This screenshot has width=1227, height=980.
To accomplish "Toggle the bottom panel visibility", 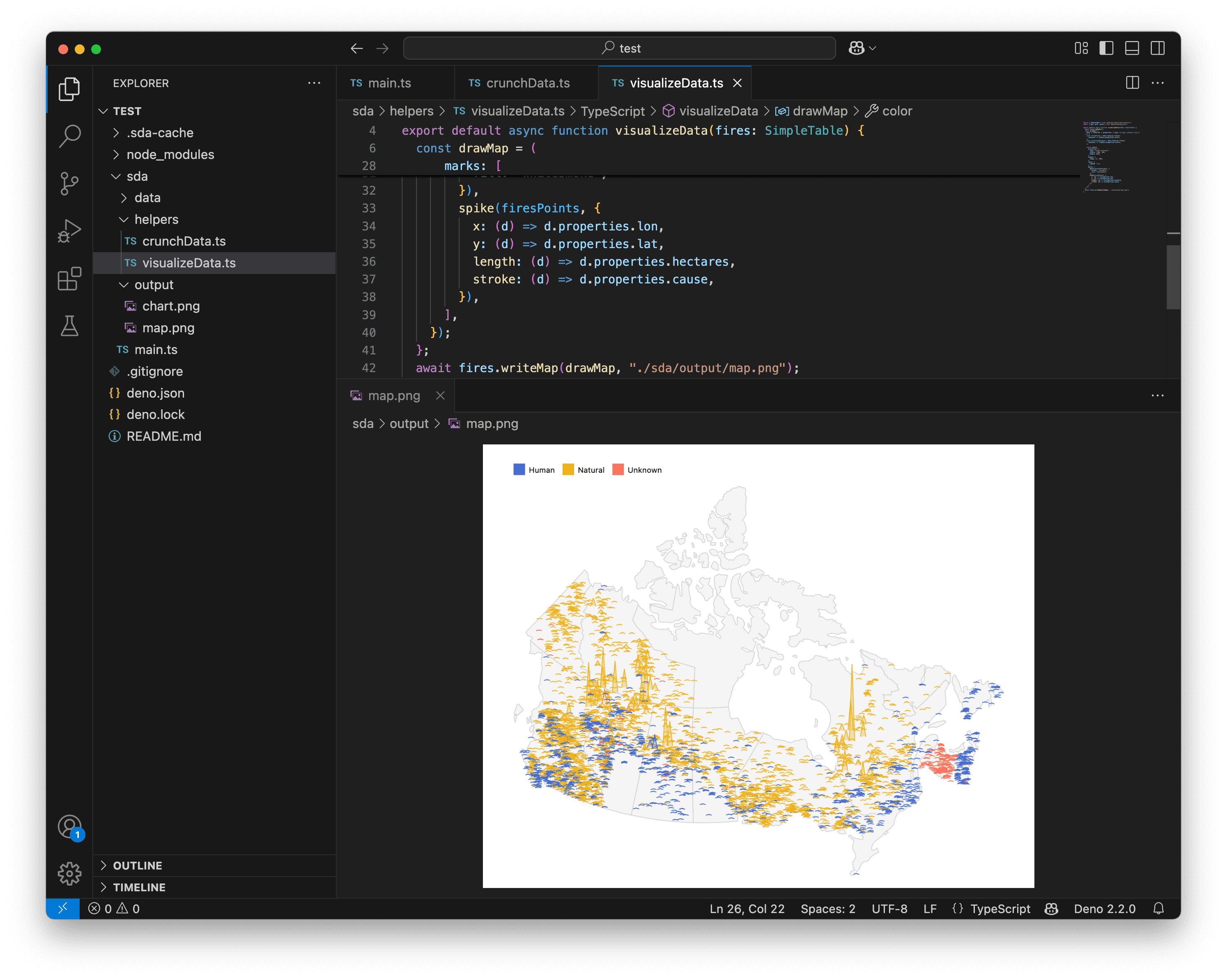I will [x=1132, y=48].
